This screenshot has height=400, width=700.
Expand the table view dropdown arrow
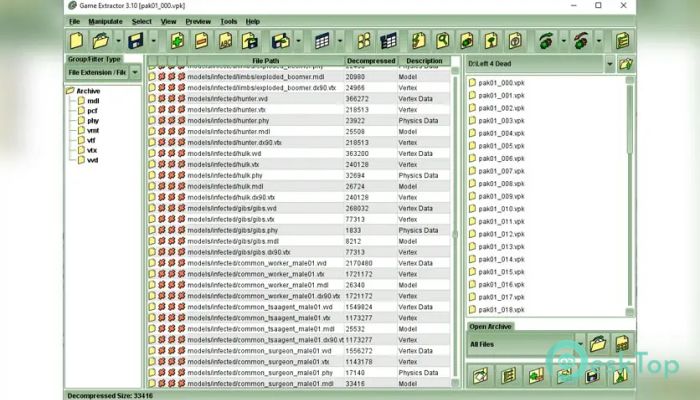(340, 41)
